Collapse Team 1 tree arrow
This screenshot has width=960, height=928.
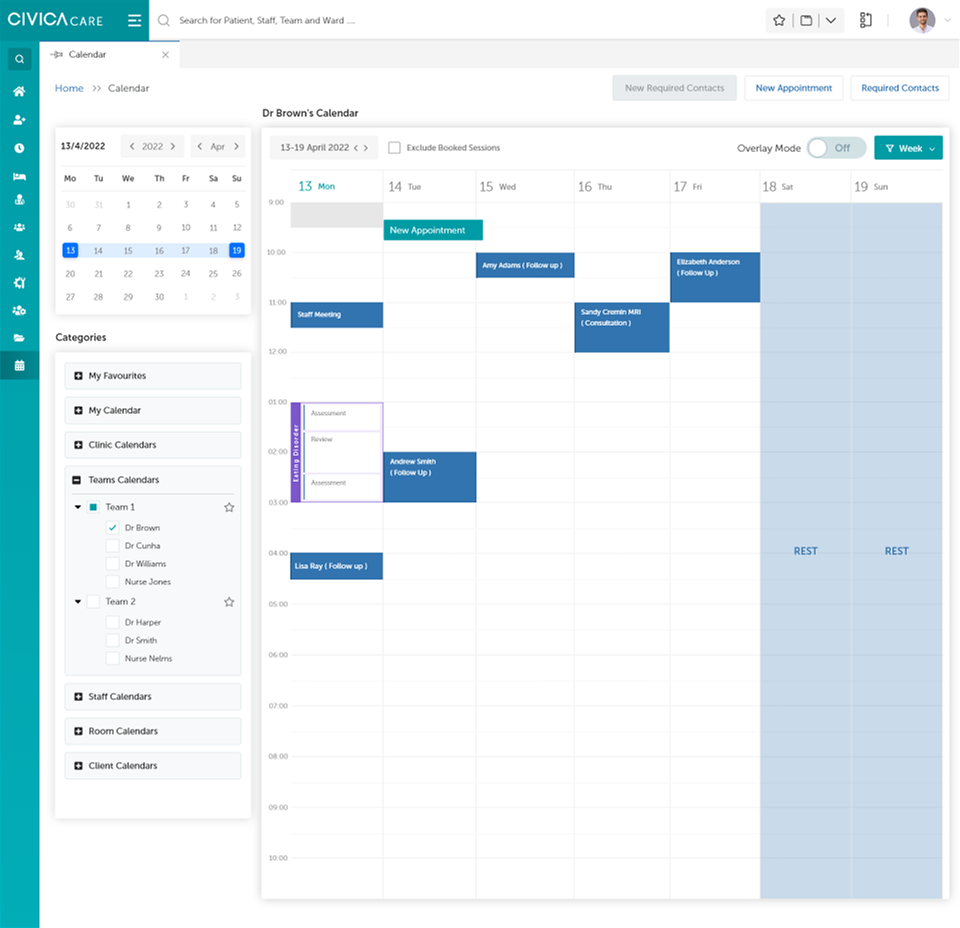[78, 507]
